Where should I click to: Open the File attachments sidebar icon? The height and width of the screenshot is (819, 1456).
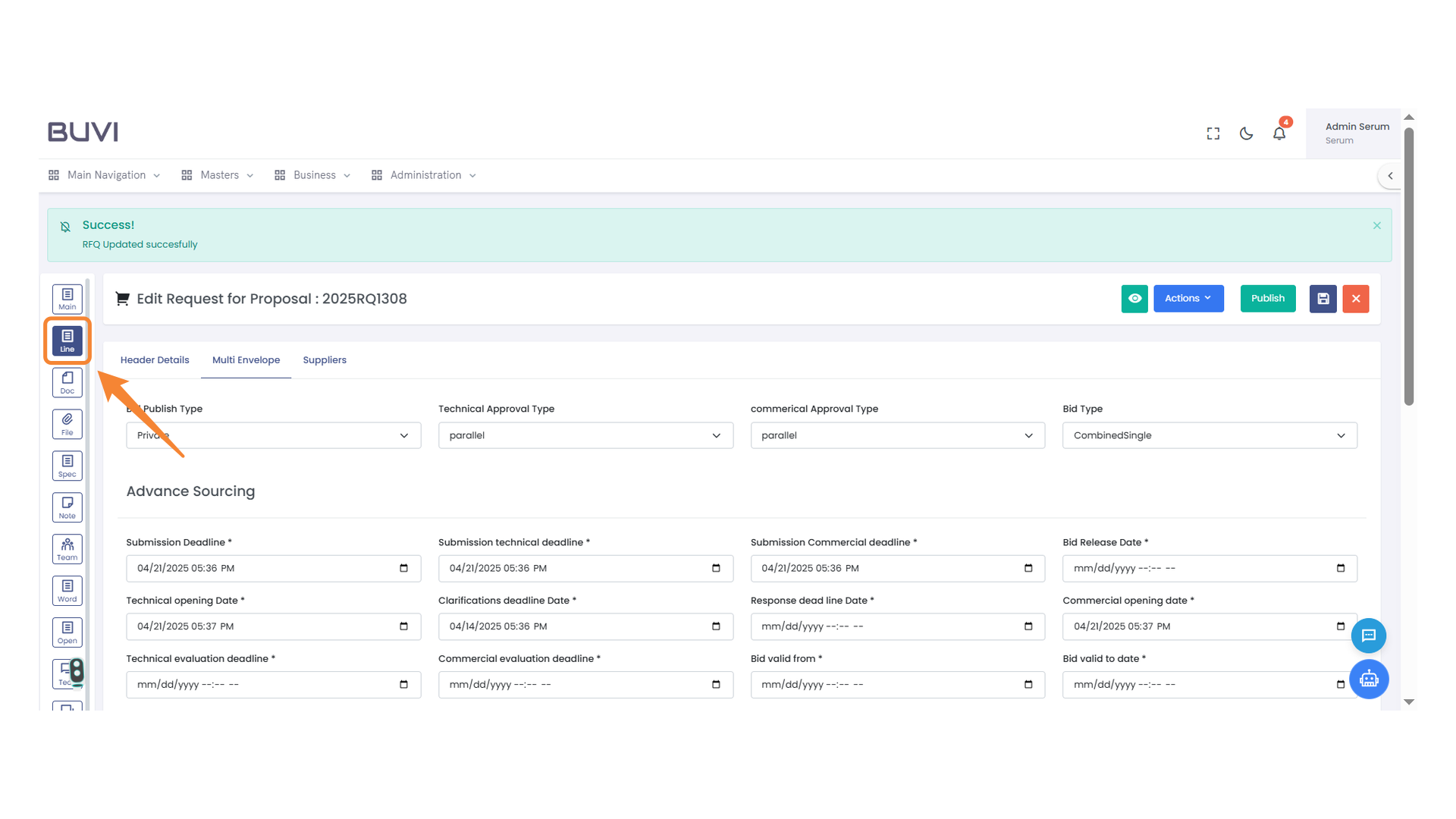coord(67,424)
